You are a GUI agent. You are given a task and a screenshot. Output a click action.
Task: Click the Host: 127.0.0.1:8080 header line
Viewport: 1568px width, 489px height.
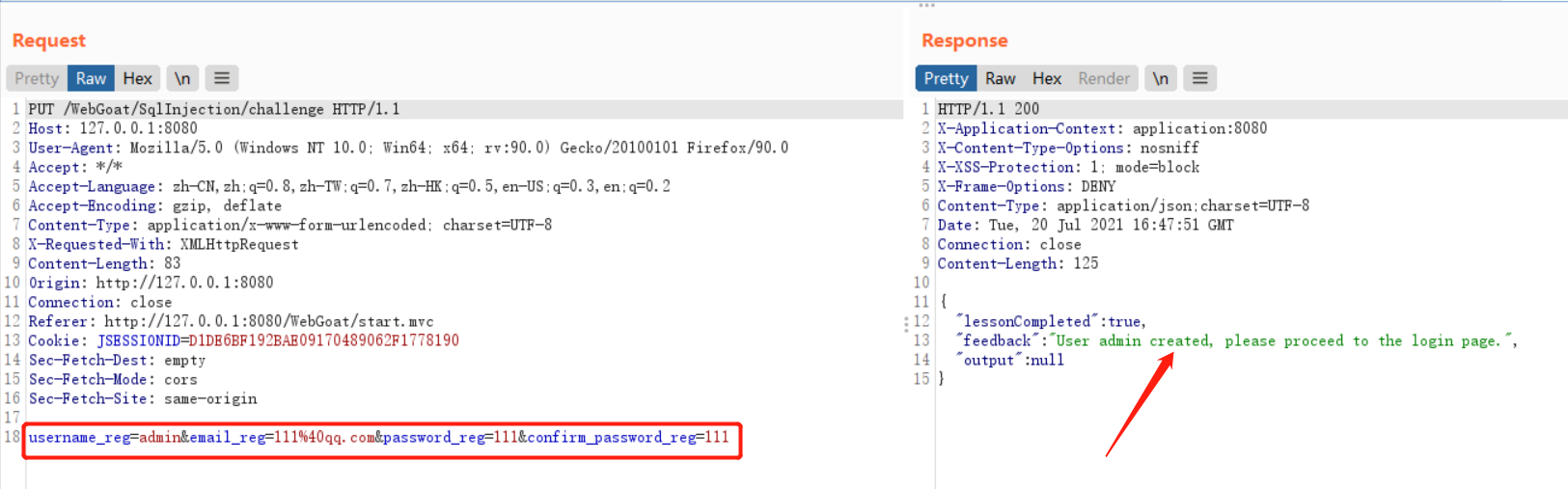tap(113, 128)
